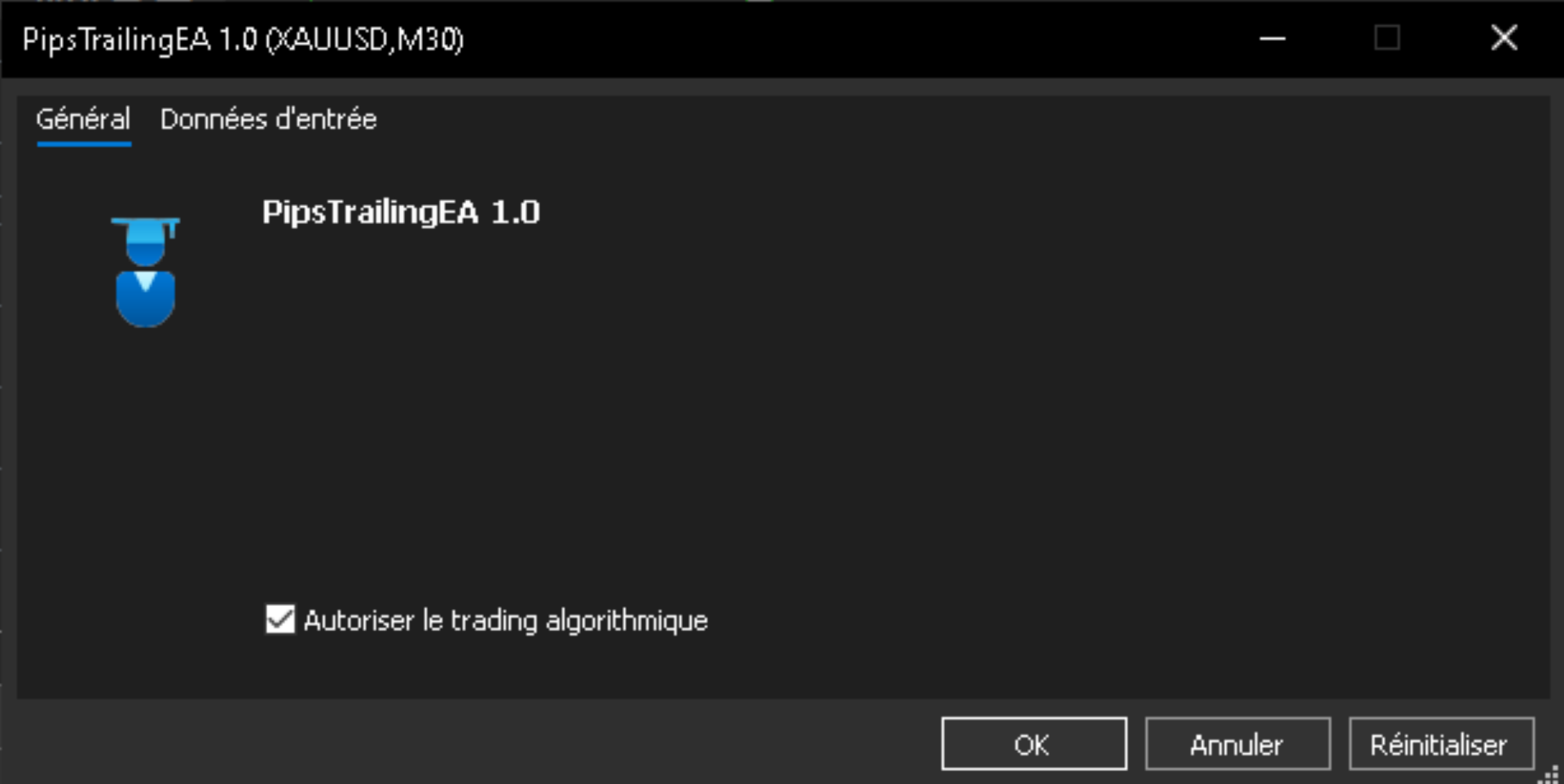Click the (XAUUSD,M30) symbol in the title
Screen dimensions: 1564x784
(x=365, y=40)
